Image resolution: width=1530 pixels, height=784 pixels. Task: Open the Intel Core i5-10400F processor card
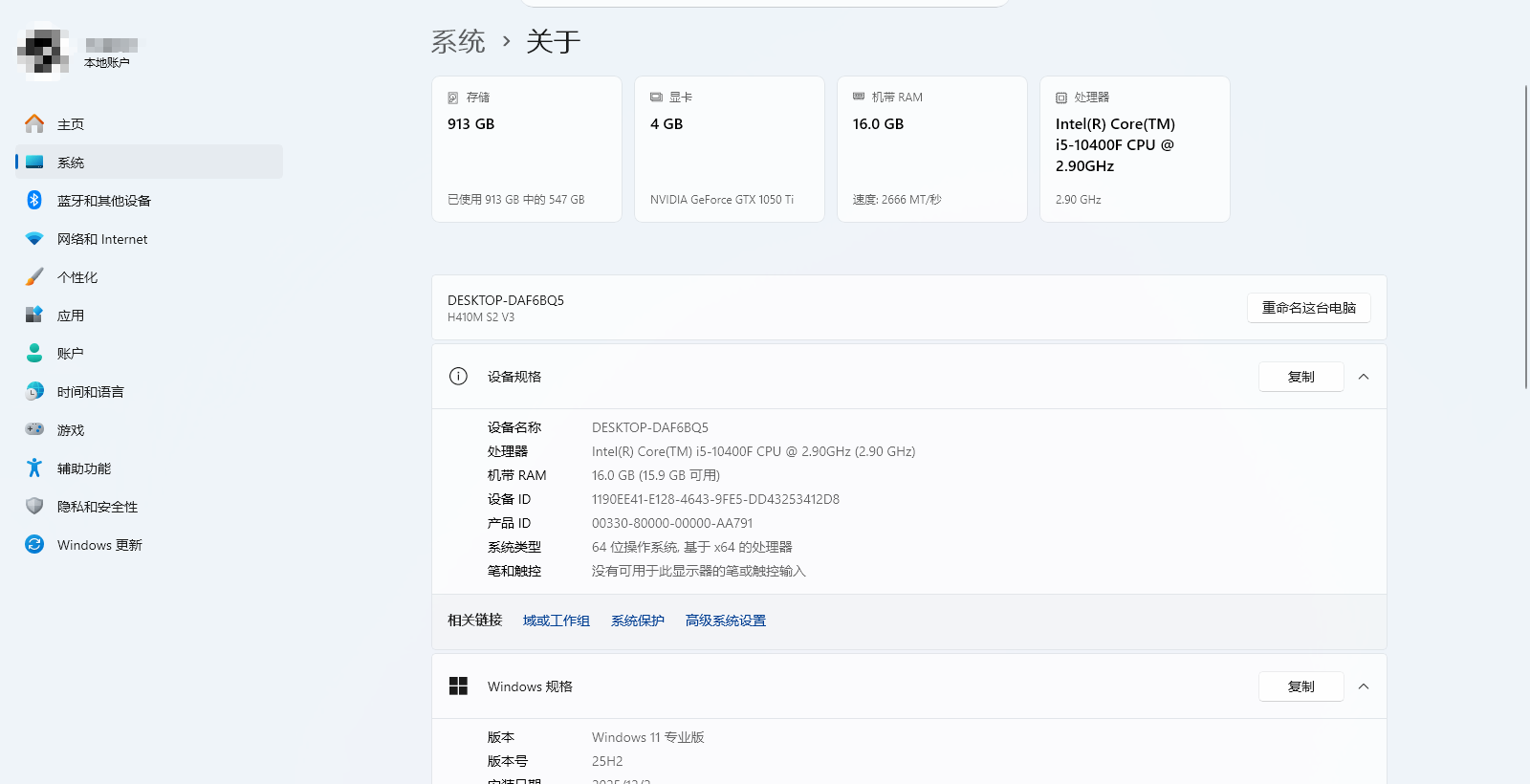1135,149
